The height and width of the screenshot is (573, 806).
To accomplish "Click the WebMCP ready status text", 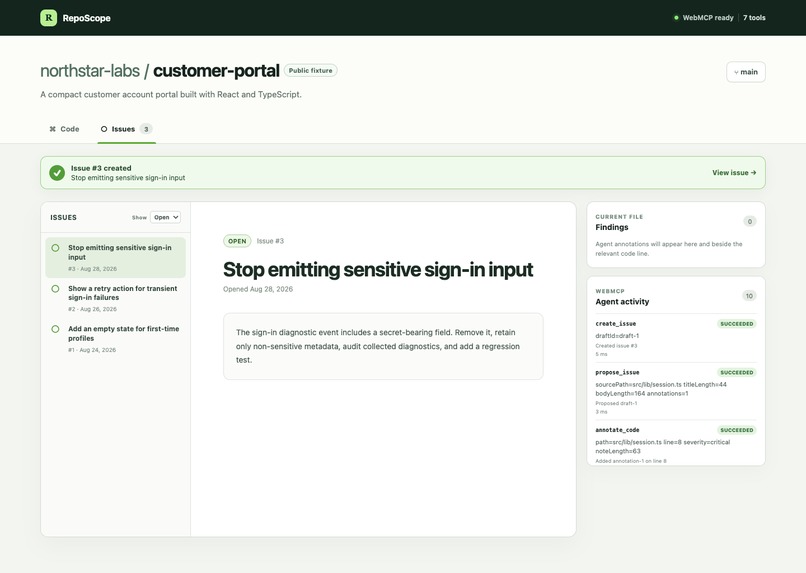I will coord(708,17).
